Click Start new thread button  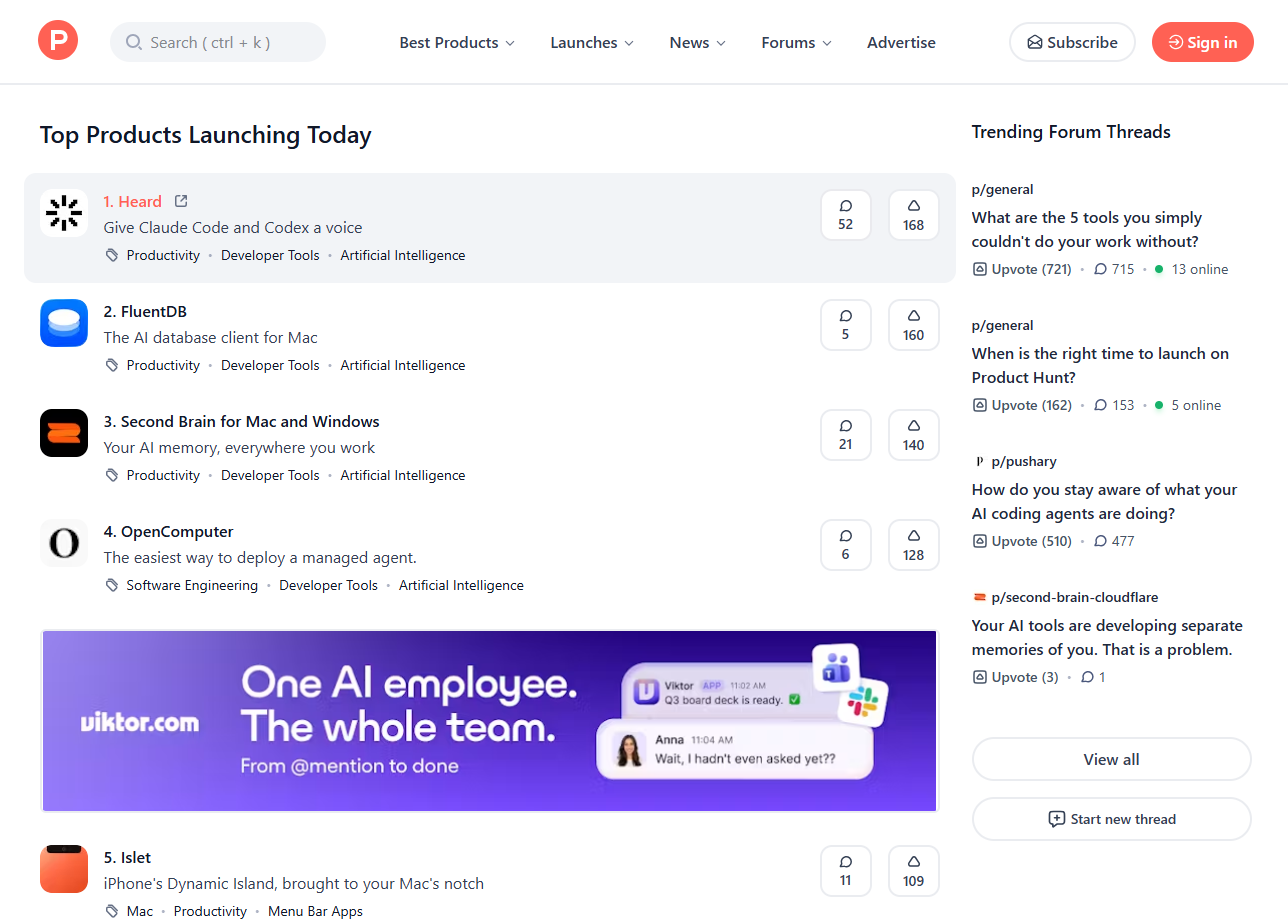[x=1111, y=819]
